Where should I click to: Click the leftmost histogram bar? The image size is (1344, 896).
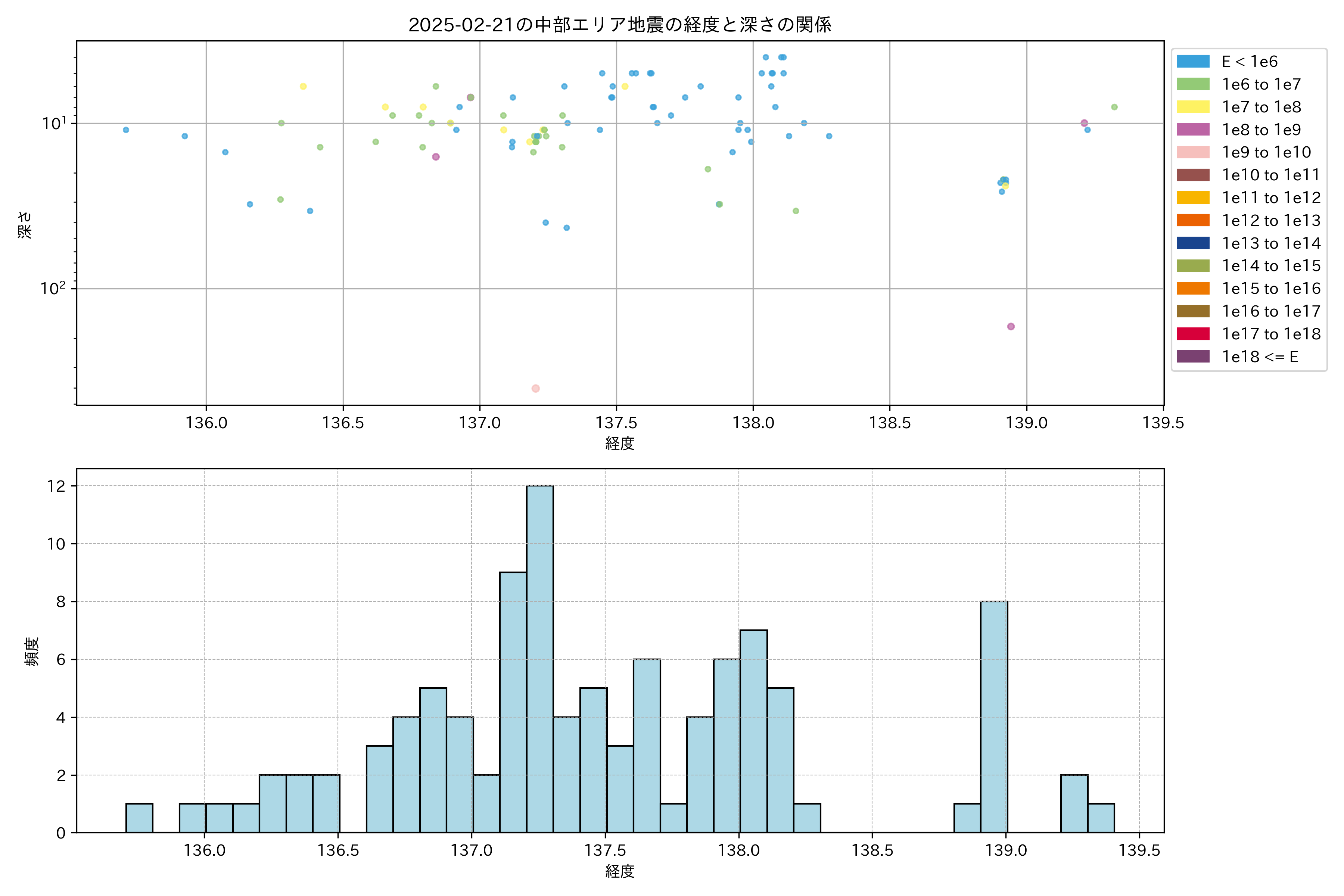(x=139, y=818)
